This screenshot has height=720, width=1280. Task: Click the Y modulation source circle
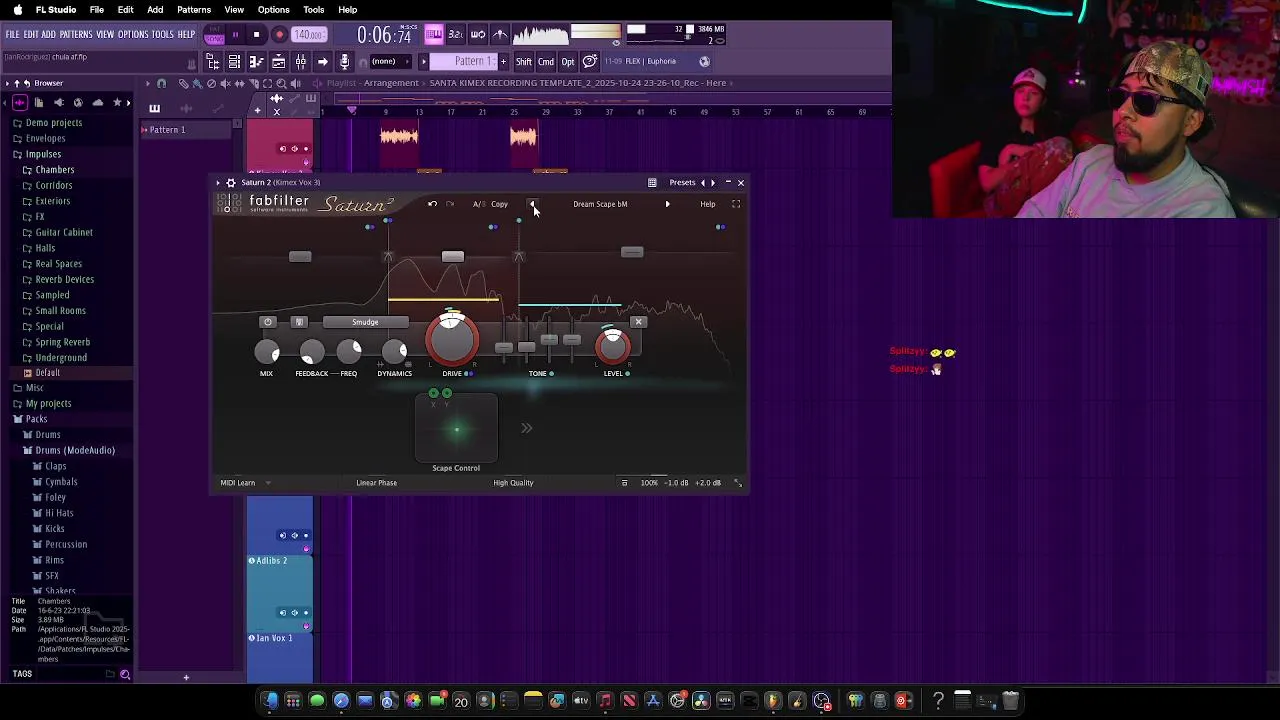click(446, 393)
